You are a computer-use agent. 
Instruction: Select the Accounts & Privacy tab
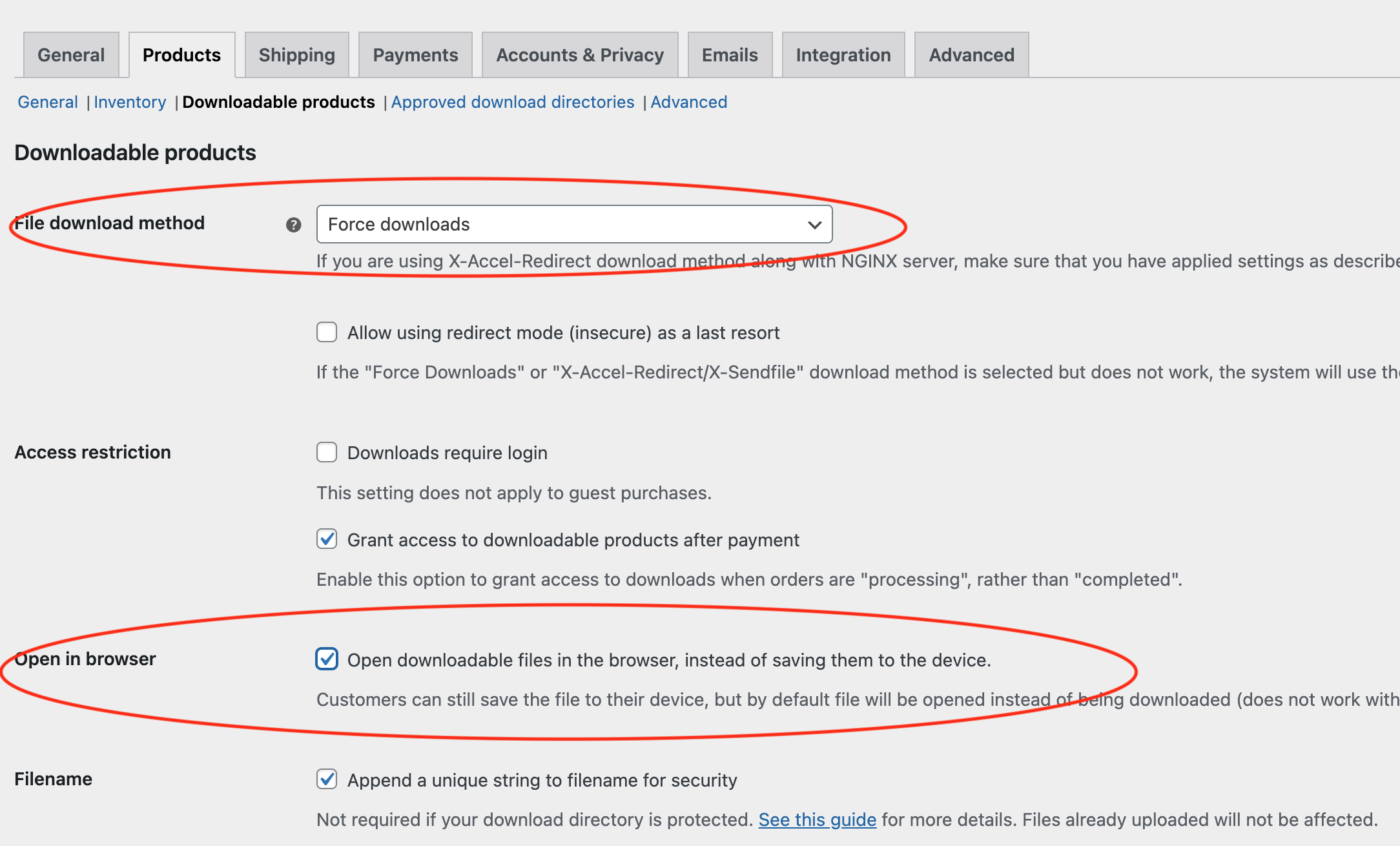[x=579, y=55]
